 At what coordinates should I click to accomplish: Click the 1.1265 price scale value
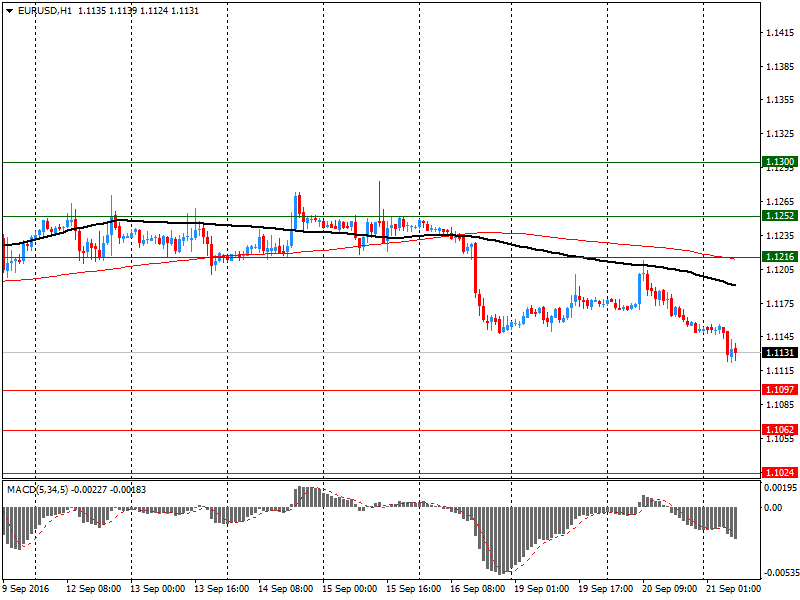click(780, 202)
